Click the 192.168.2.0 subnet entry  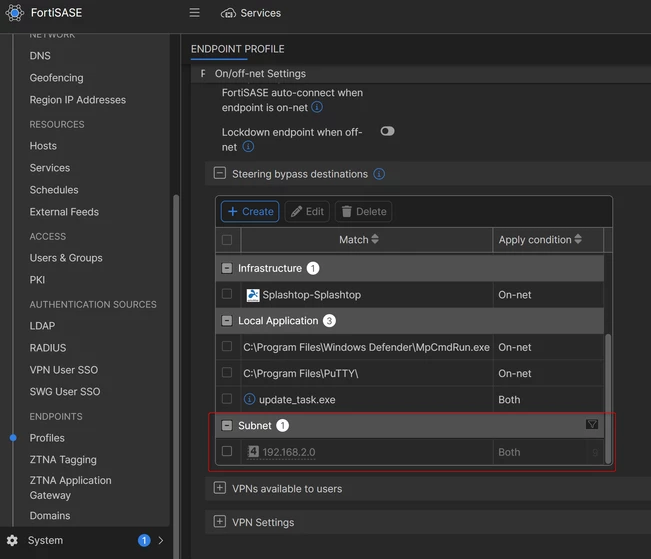pos(289,452)
